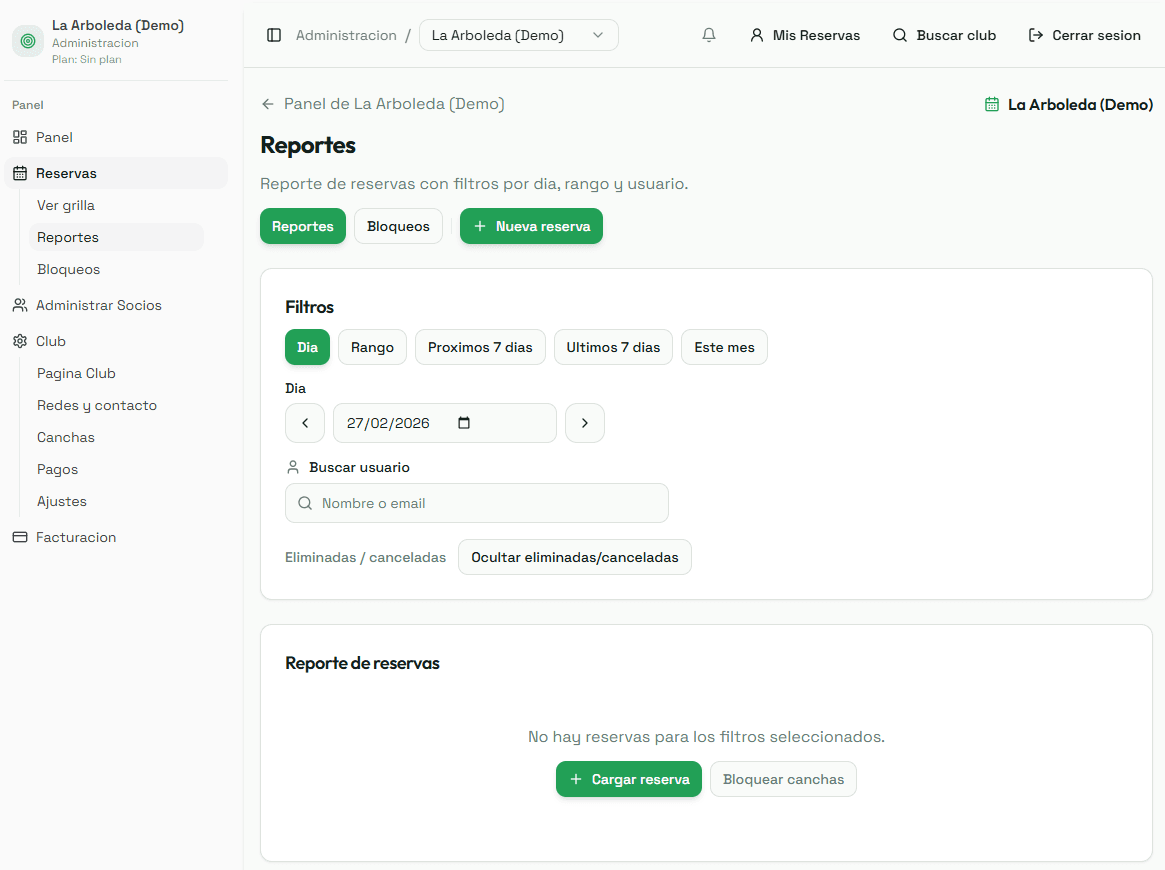Click the calendar icon beside Reservas
The width and height of the screenshot is (1165, 870).
(20, 172)
